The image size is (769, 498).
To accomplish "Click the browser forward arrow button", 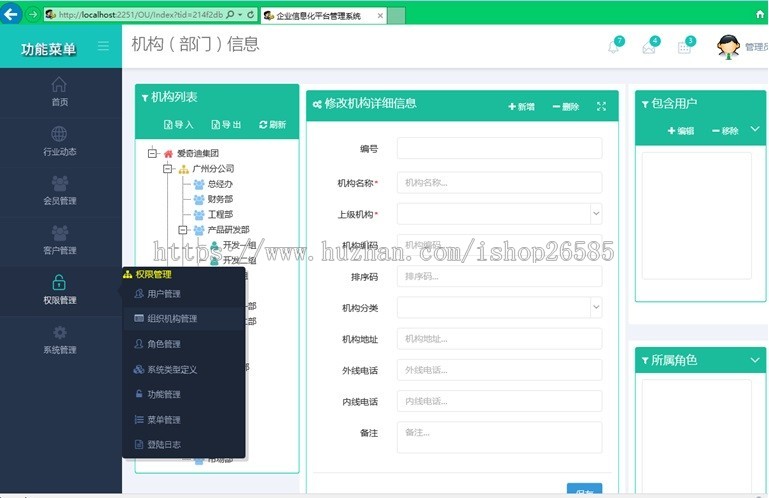I will point(32,15).
